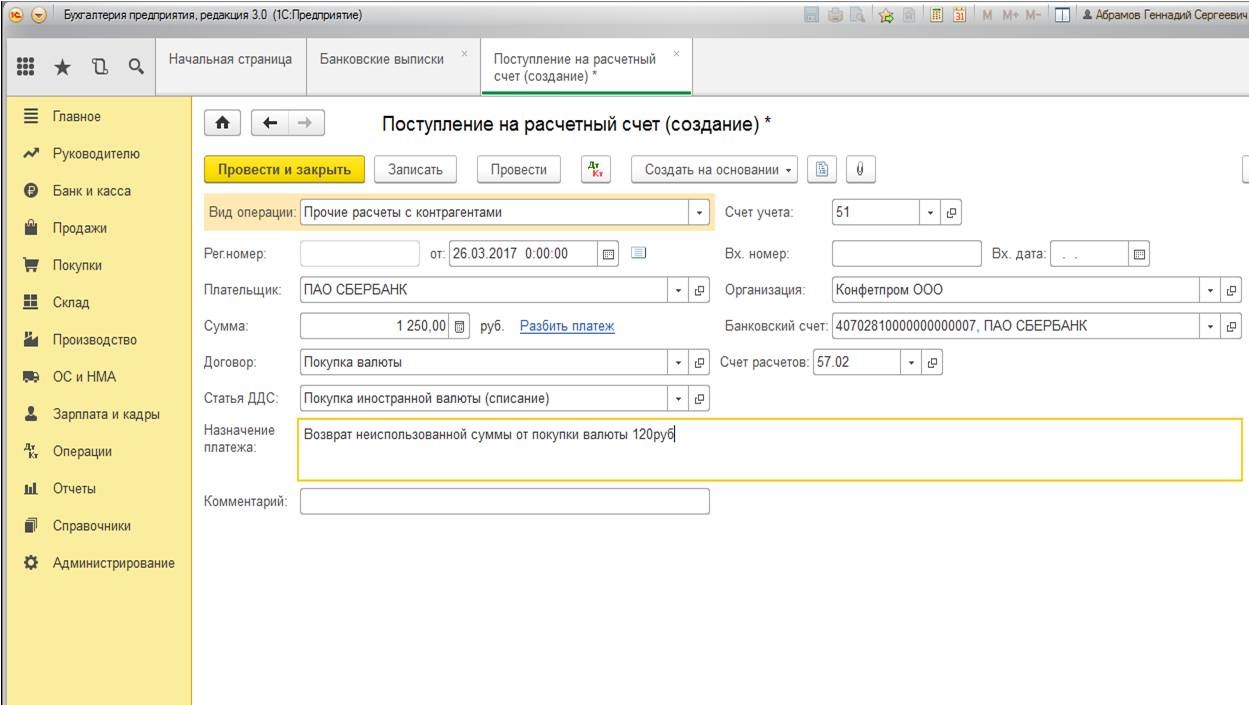Click the back arrow navigation button
Viewport: 1249px width, 705px height.
269,123
